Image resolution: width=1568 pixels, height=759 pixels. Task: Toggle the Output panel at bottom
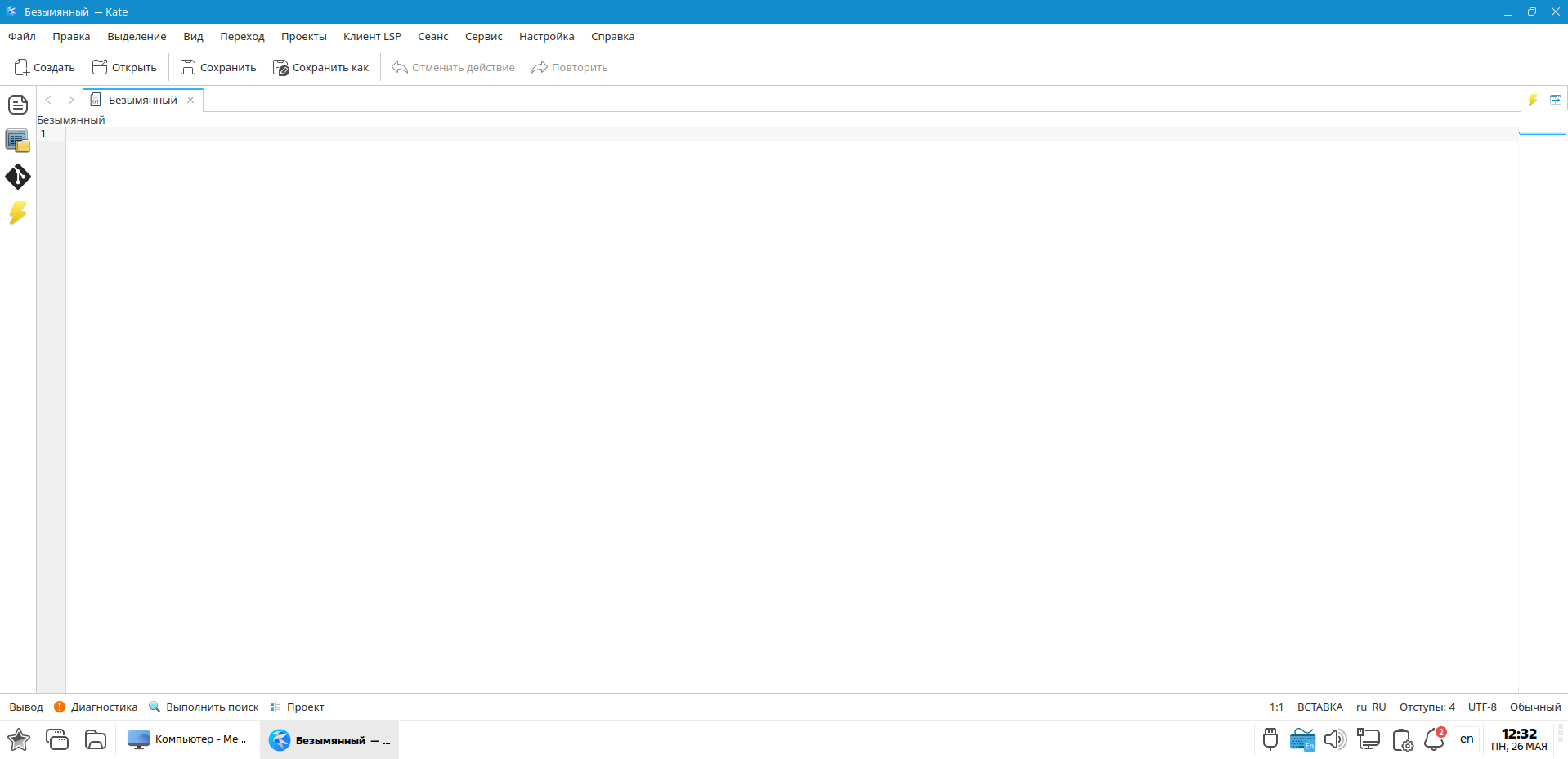tap(26, 707)
